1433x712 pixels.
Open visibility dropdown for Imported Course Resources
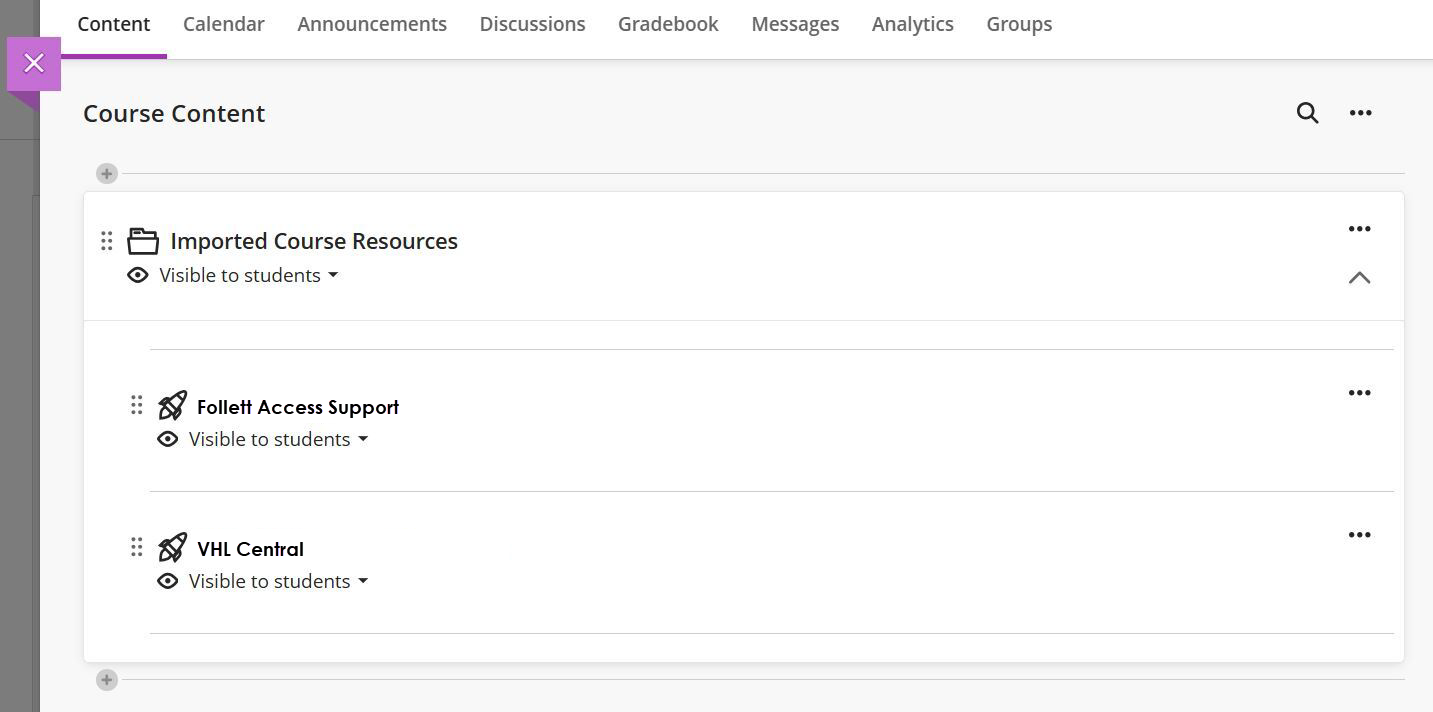pyautogui.click(x=249, y=275)
